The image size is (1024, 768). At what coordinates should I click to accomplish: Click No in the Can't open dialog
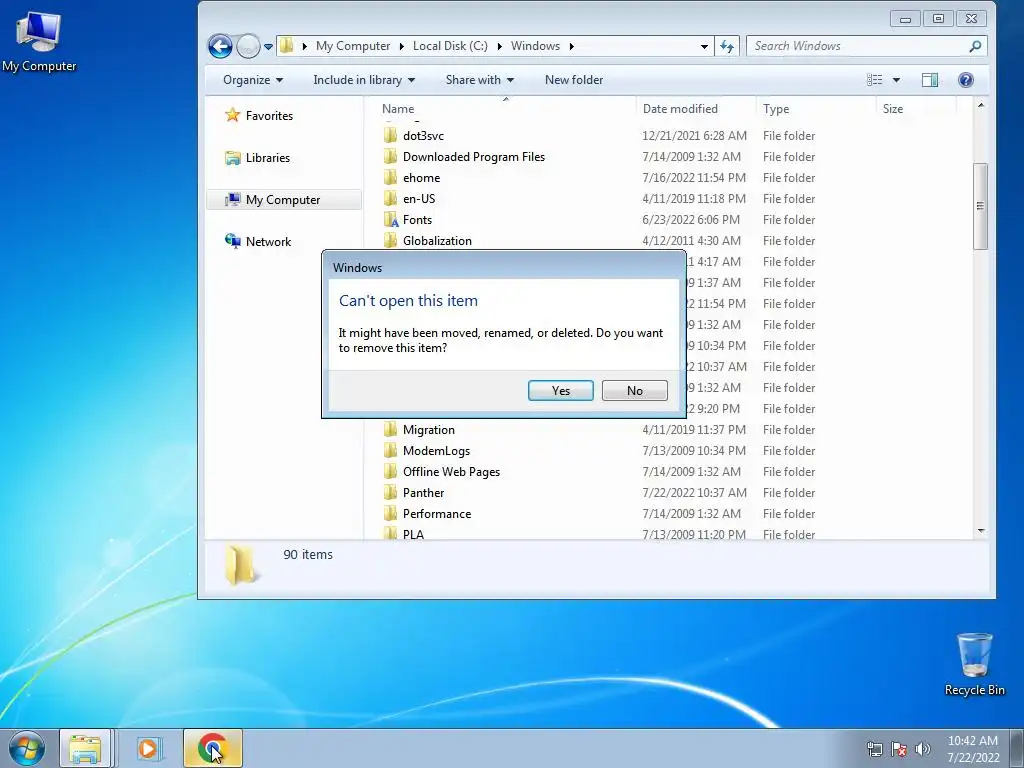tap(635, 391)
